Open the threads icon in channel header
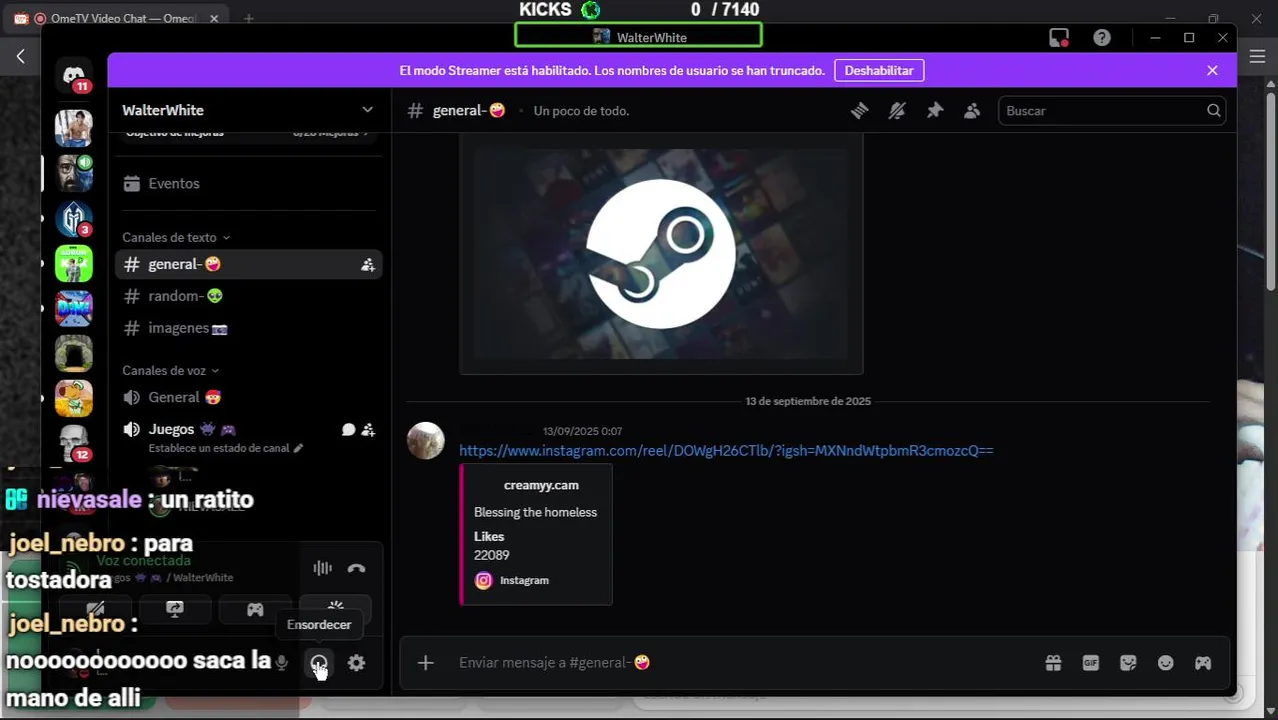The width and height of the screenshot is (1278, 720). coord(859,111)
